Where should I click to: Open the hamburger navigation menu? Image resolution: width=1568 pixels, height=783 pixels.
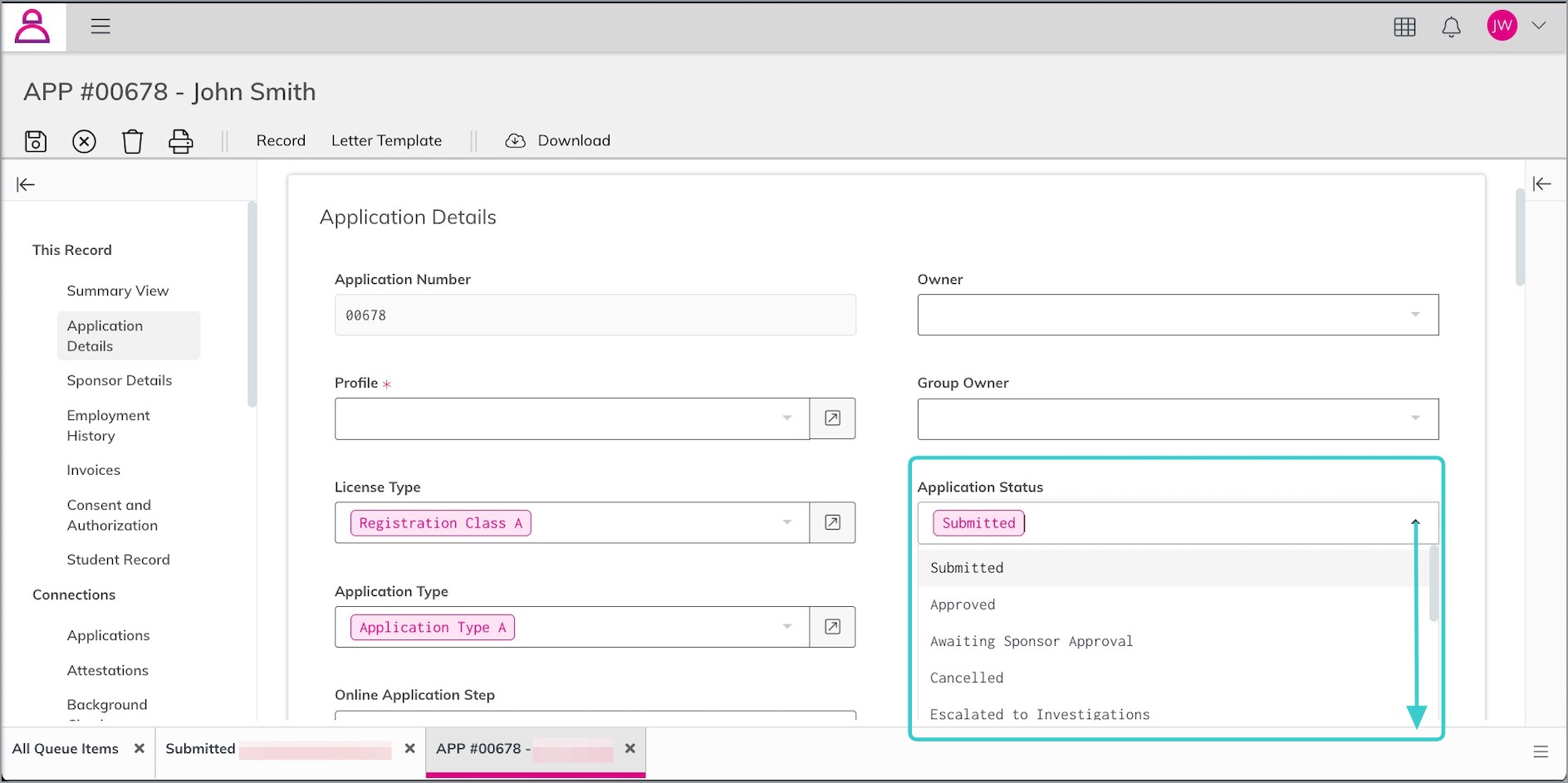coord(100,27)
